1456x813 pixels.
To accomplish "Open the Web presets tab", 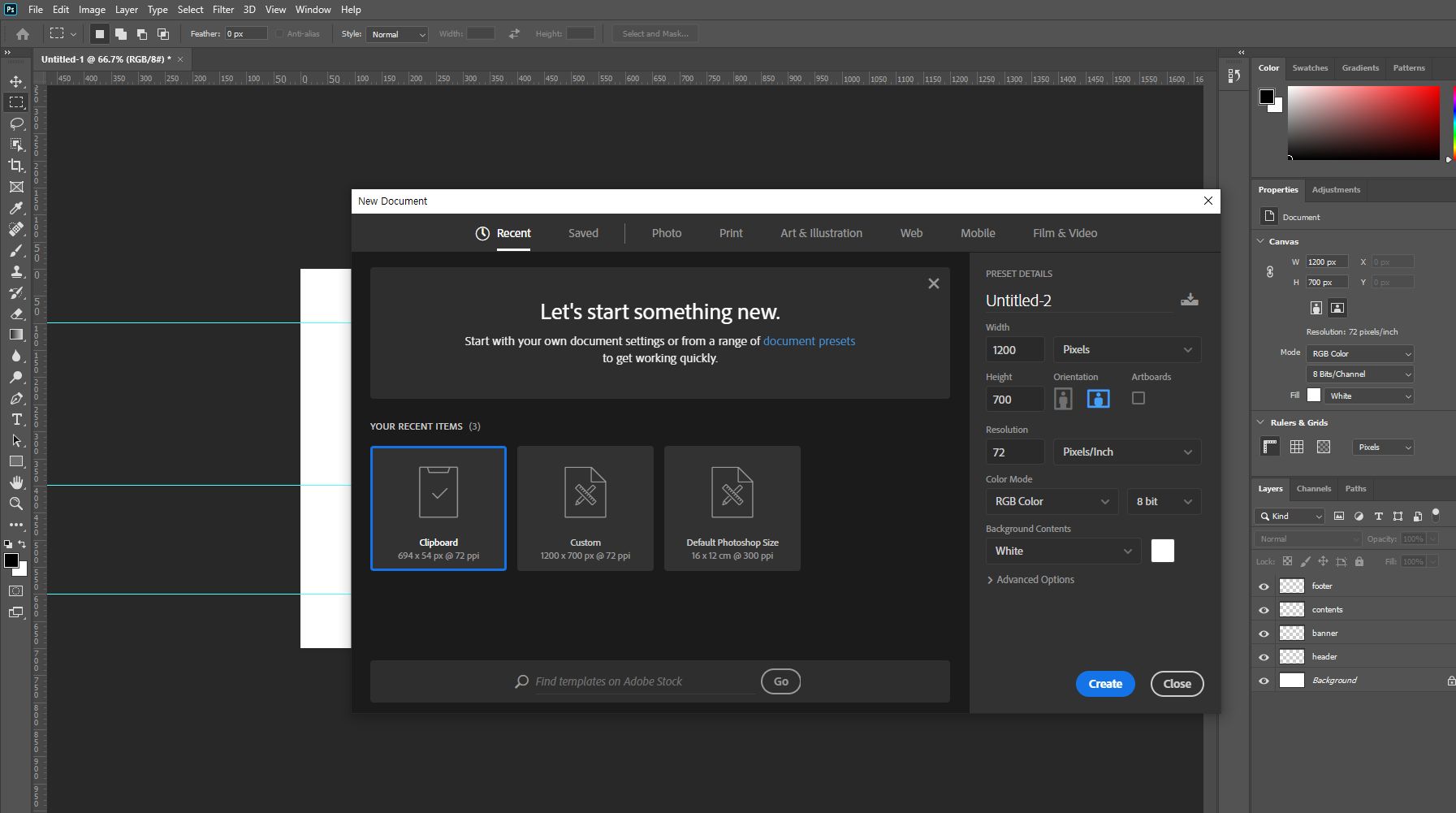I will [x=911, y=233].
